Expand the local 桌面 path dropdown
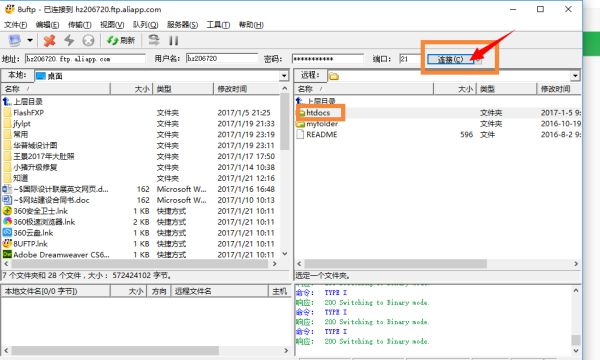 pos(284,76)
